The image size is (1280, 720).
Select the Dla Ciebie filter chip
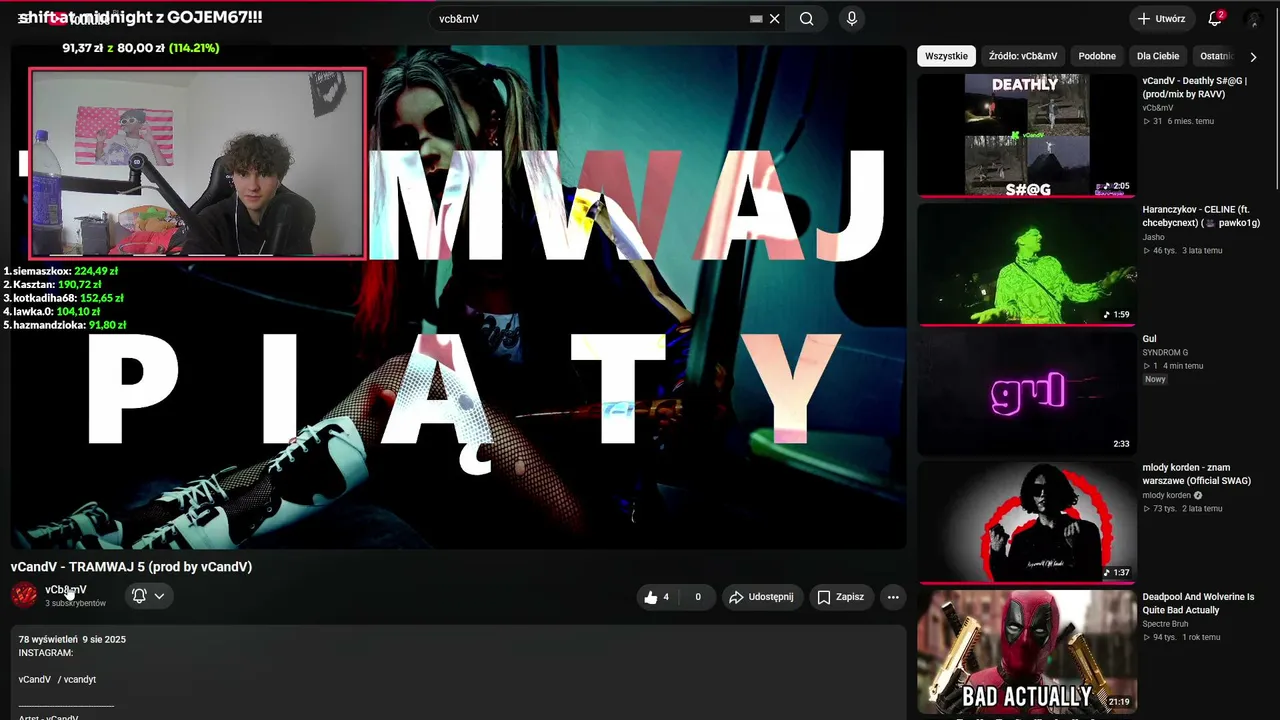[1158, 56]
